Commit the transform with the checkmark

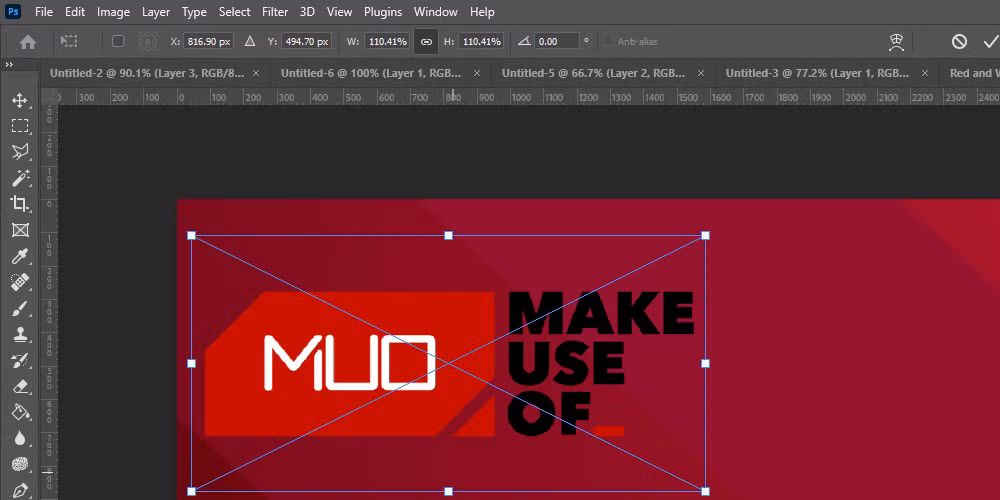tap(990, 41)
